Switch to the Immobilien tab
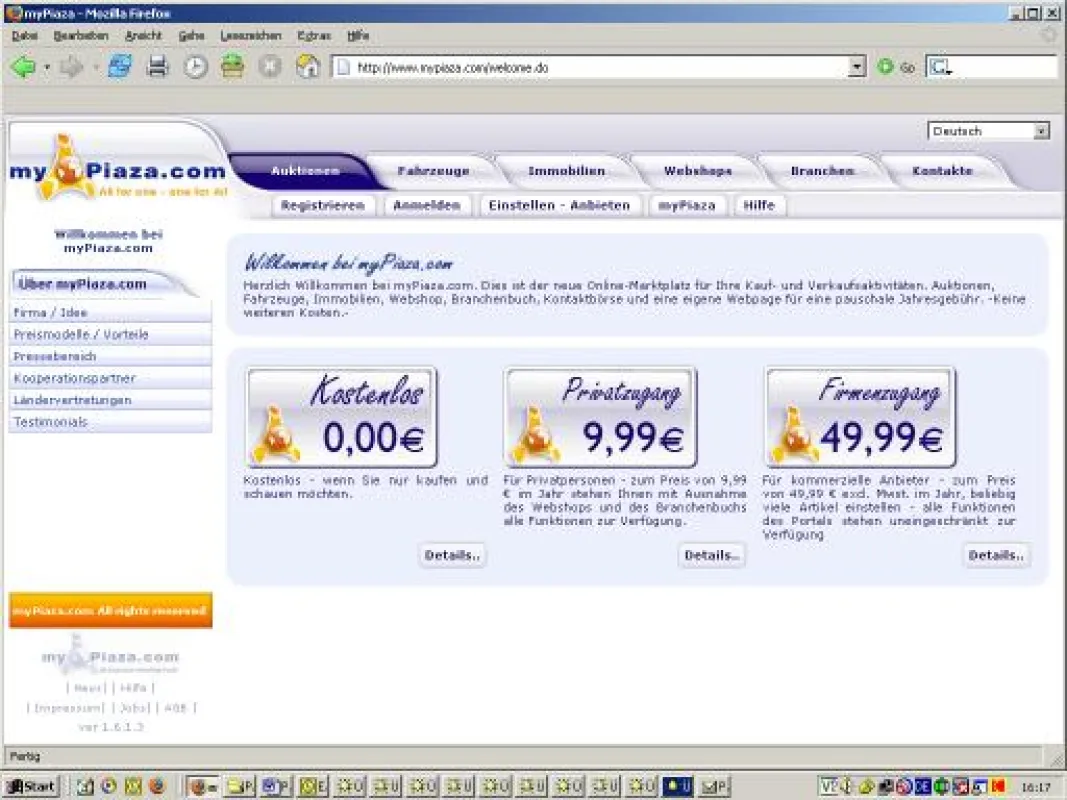This screenshot has height=800, width=1067. pyautogui.click(x=566, y=171)
